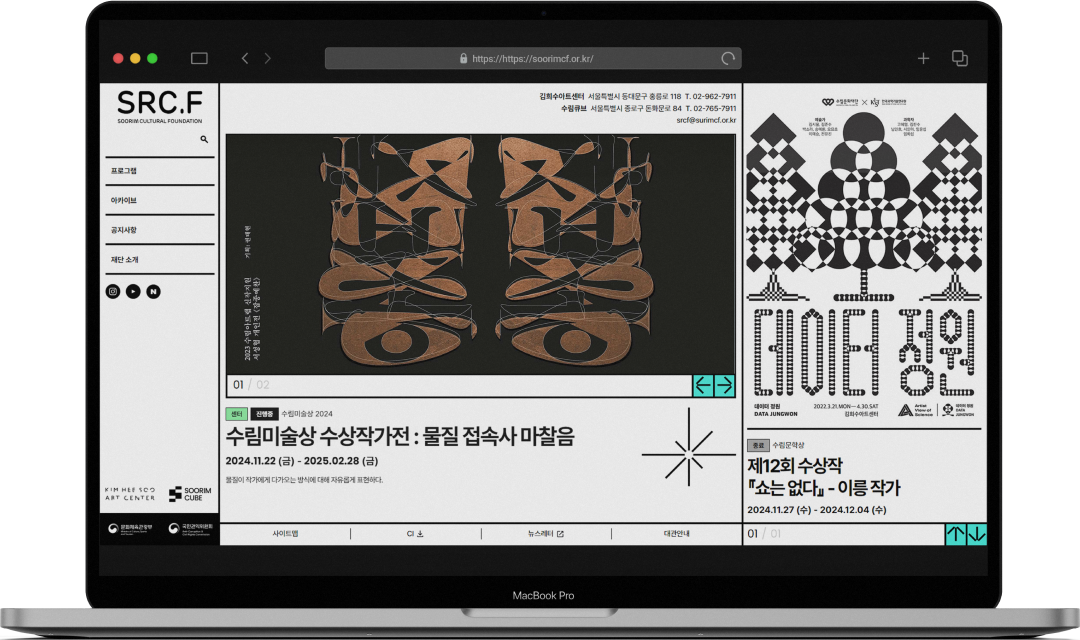Go to previous slide with left arrow
Image resolution: width=1080 pixels, height=640 pixels.
tap(704, 385)
